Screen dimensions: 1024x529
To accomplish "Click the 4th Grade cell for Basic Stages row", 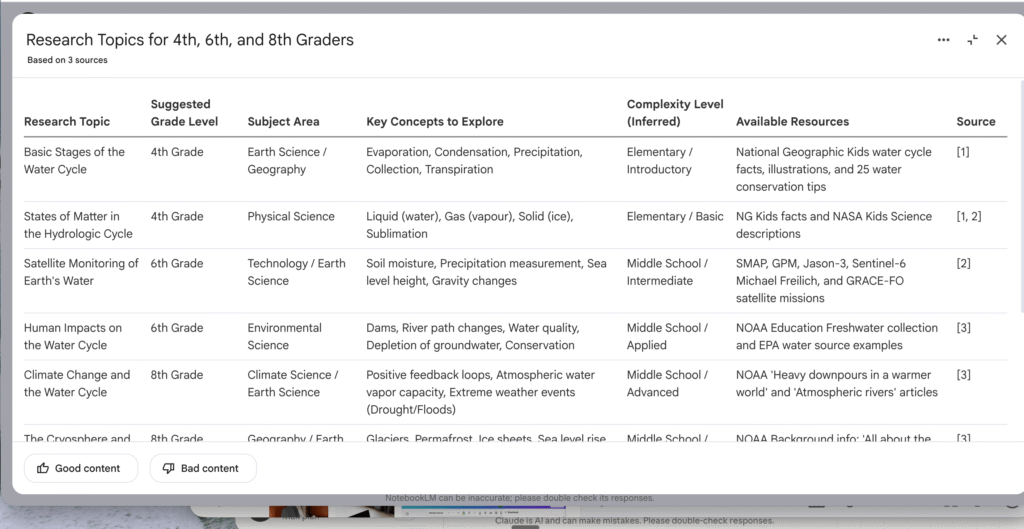I will tap(177, 152).
